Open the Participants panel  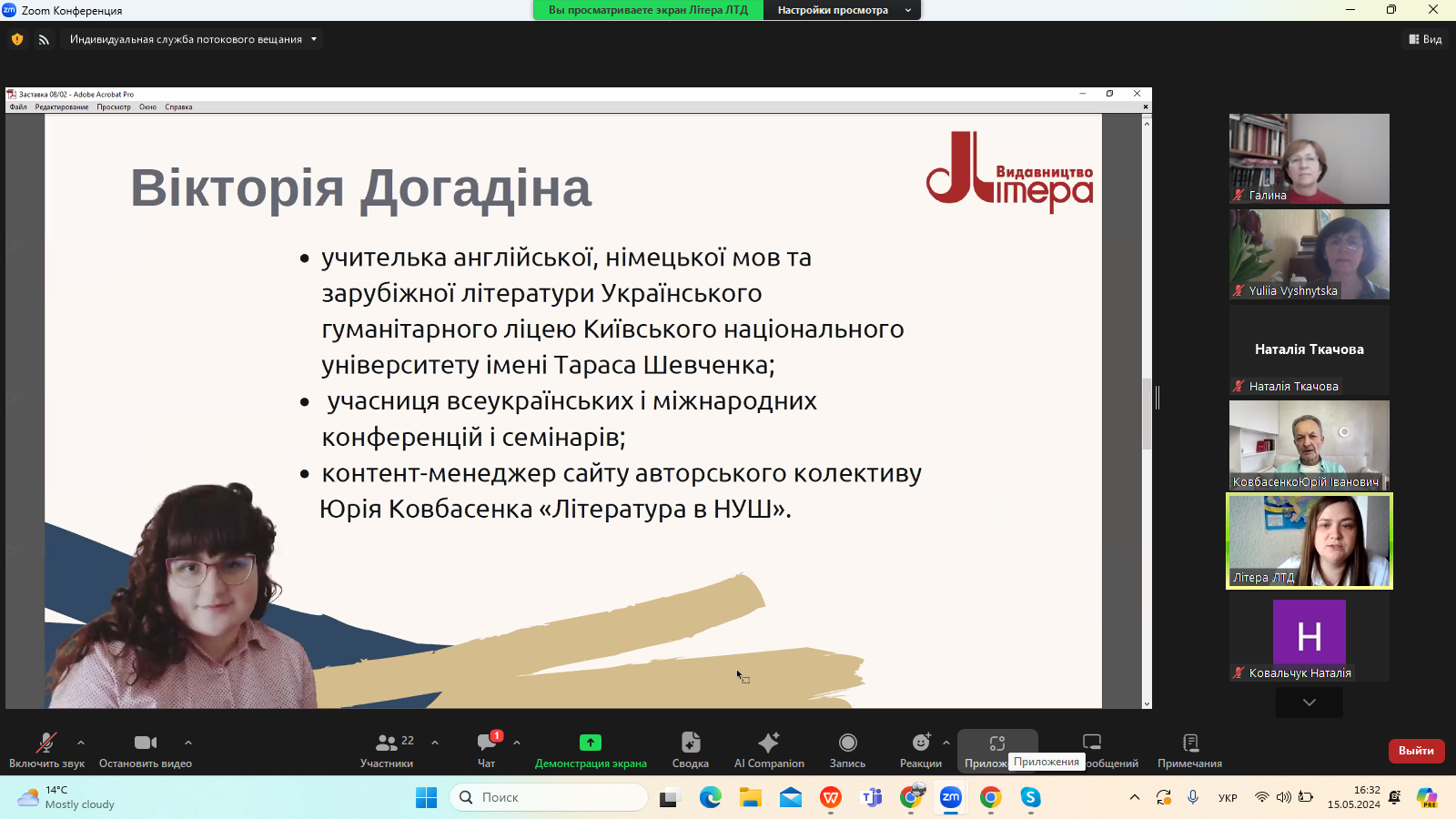387,750
